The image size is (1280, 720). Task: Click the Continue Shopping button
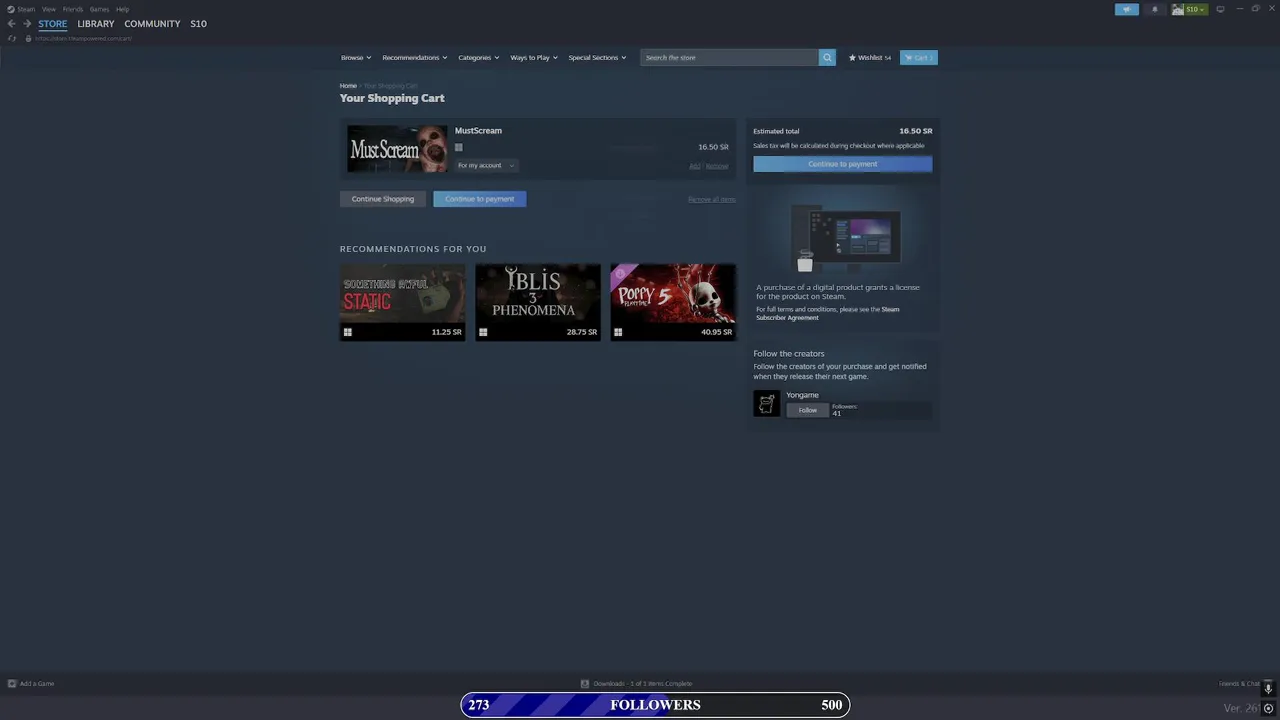tap(383, 199)
